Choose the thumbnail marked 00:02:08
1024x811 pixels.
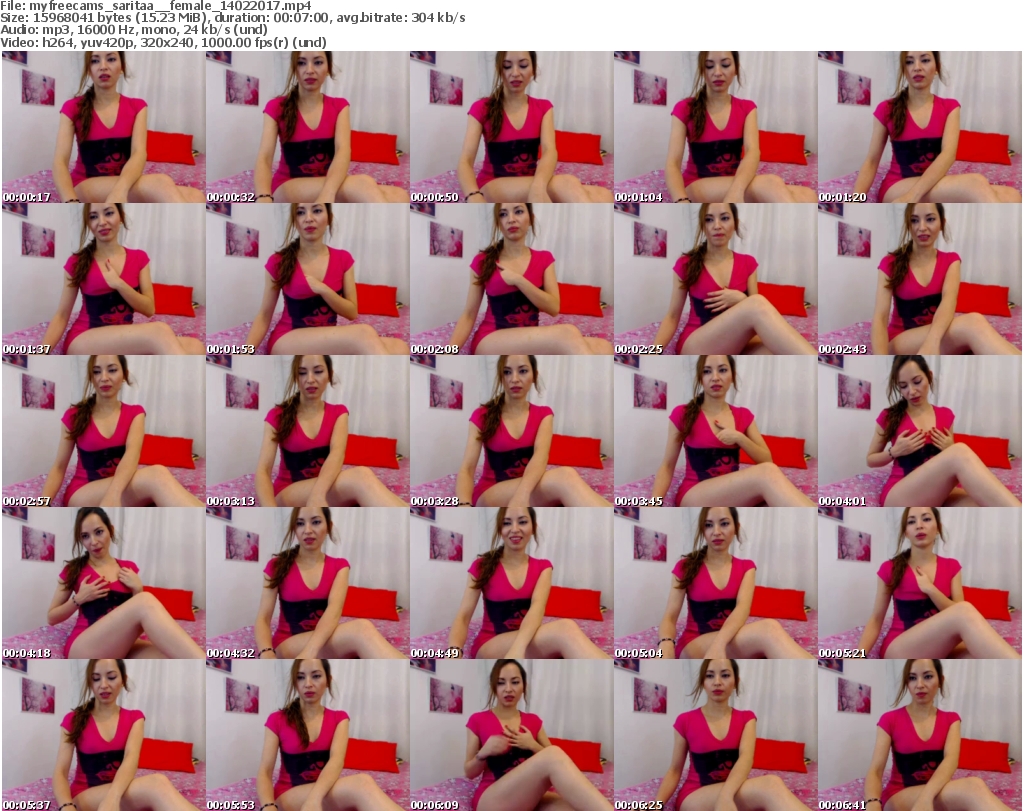click(x=511, y=279)
